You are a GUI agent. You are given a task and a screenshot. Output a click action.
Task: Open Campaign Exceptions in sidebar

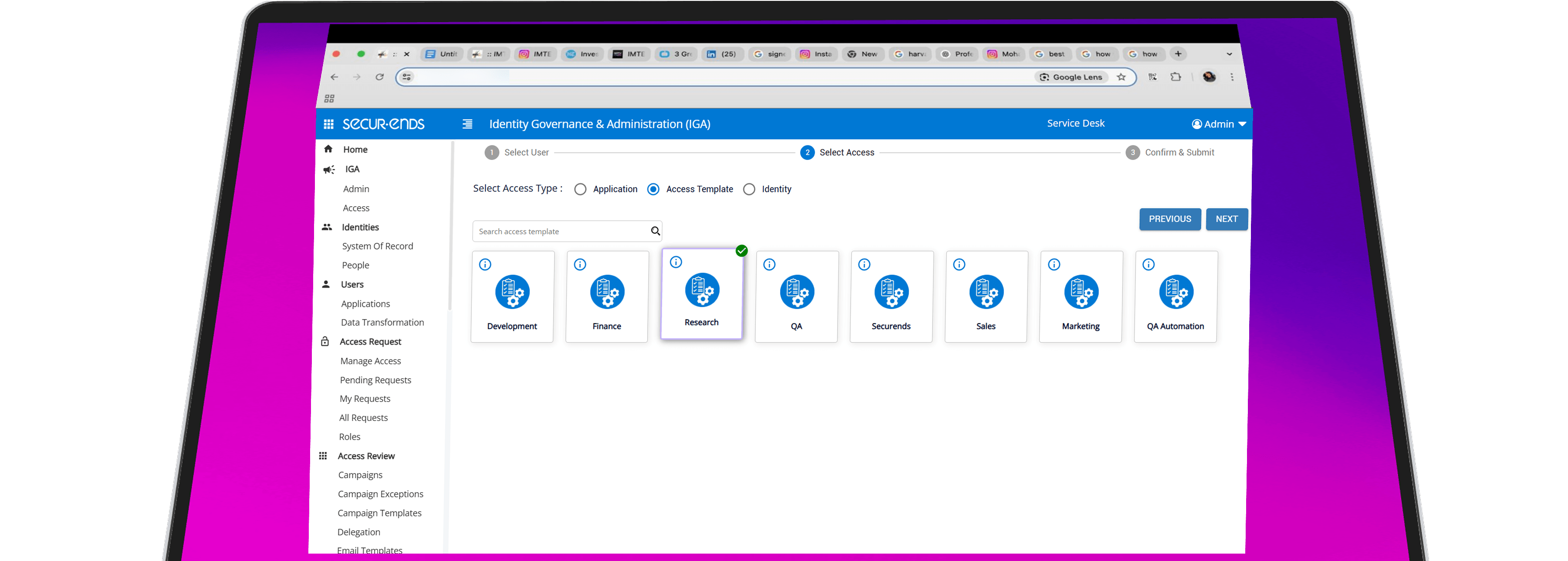[380, 494]
